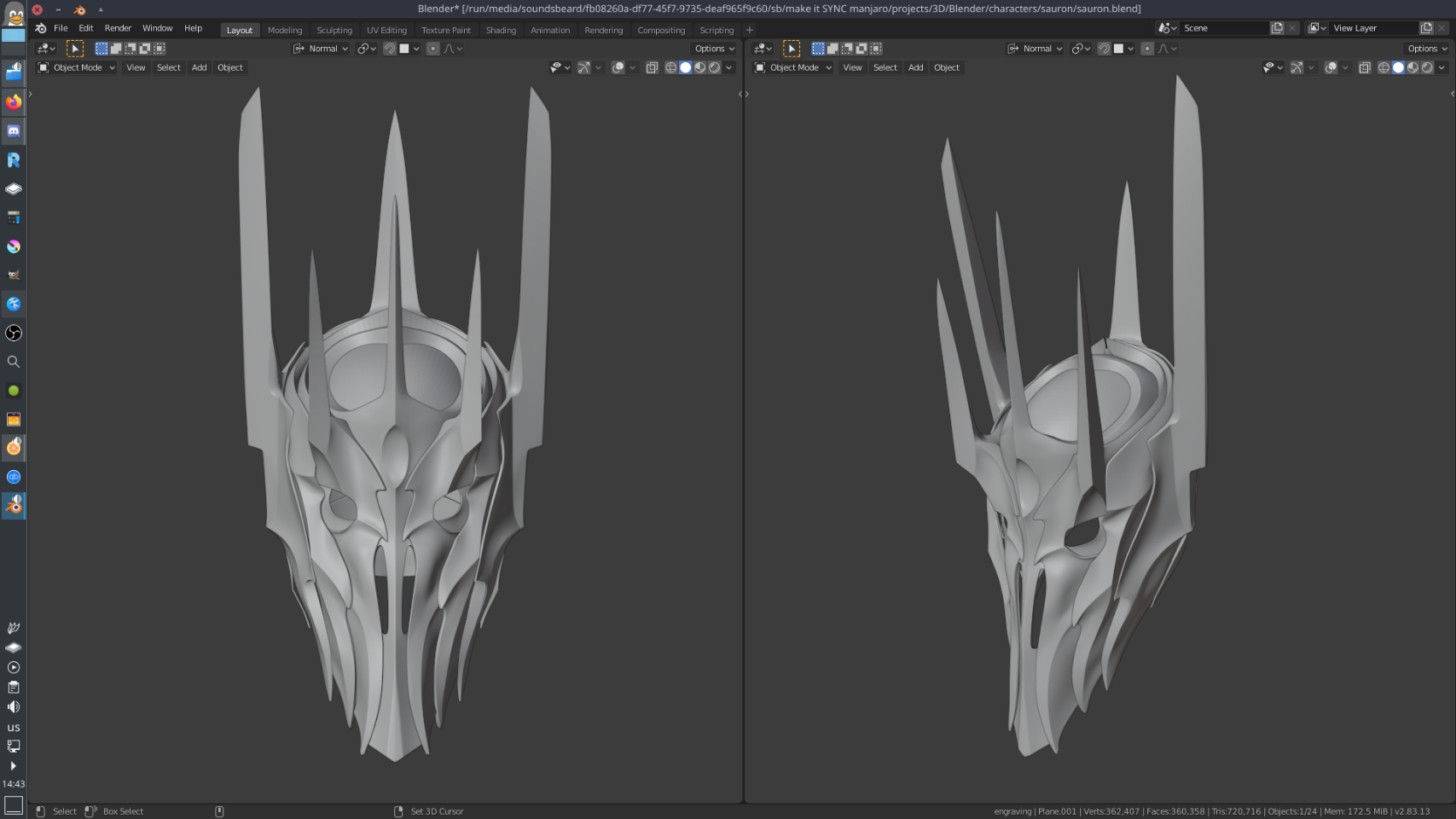The height and width of the screenshot is (819, 1456).
Task: Open left viewport Add menu
Action: 199,67
